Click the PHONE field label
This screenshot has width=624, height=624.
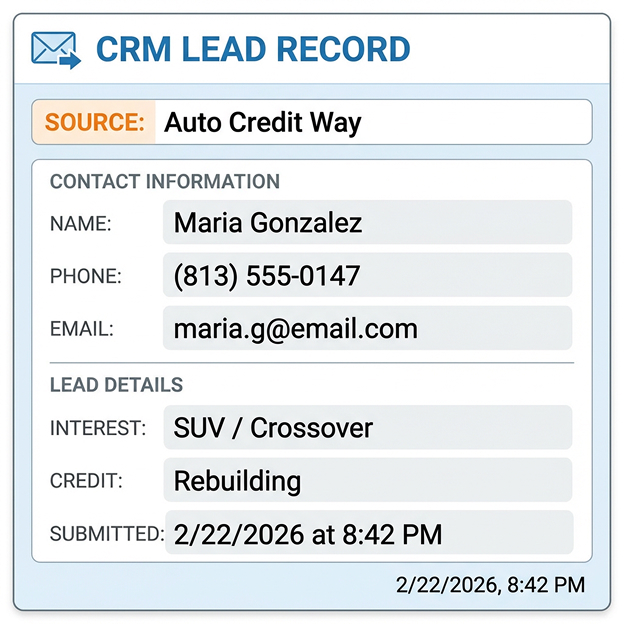[86, 277]
